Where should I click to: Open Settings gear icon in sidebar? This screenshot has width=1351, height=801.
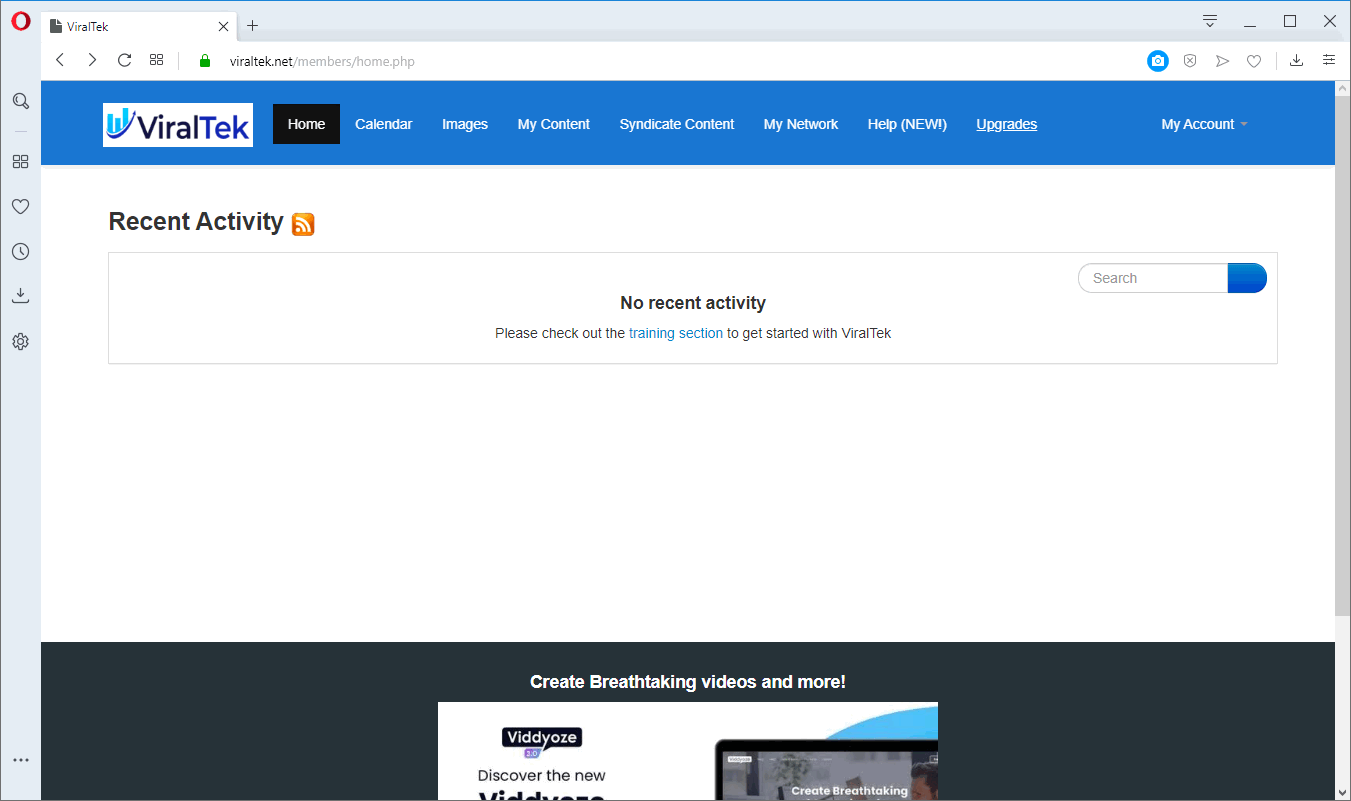click(20, 341)
